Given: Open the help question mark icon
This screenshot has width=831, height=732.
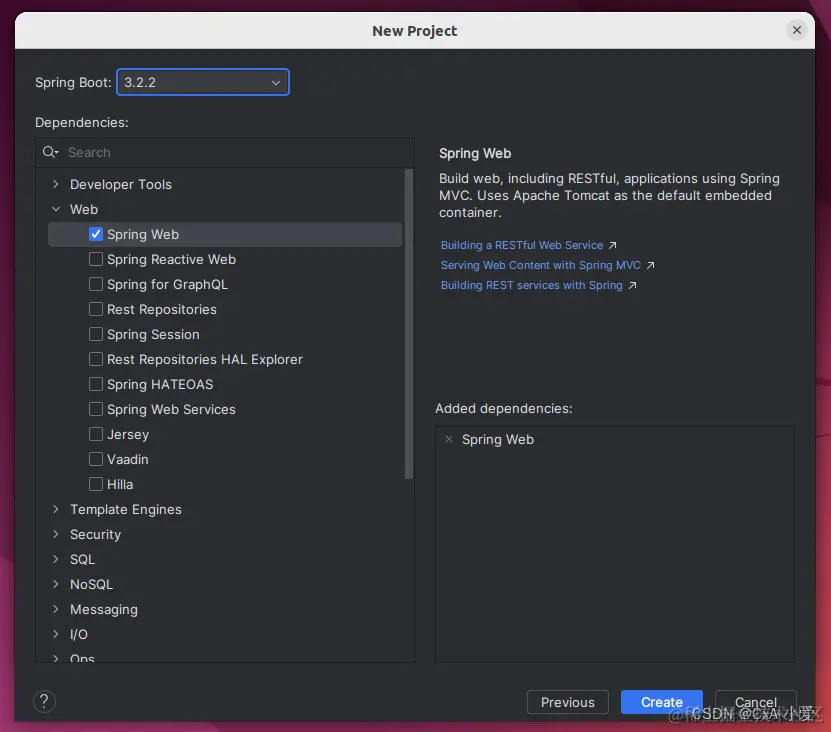Looking at the screenshot, I should 45,701.
